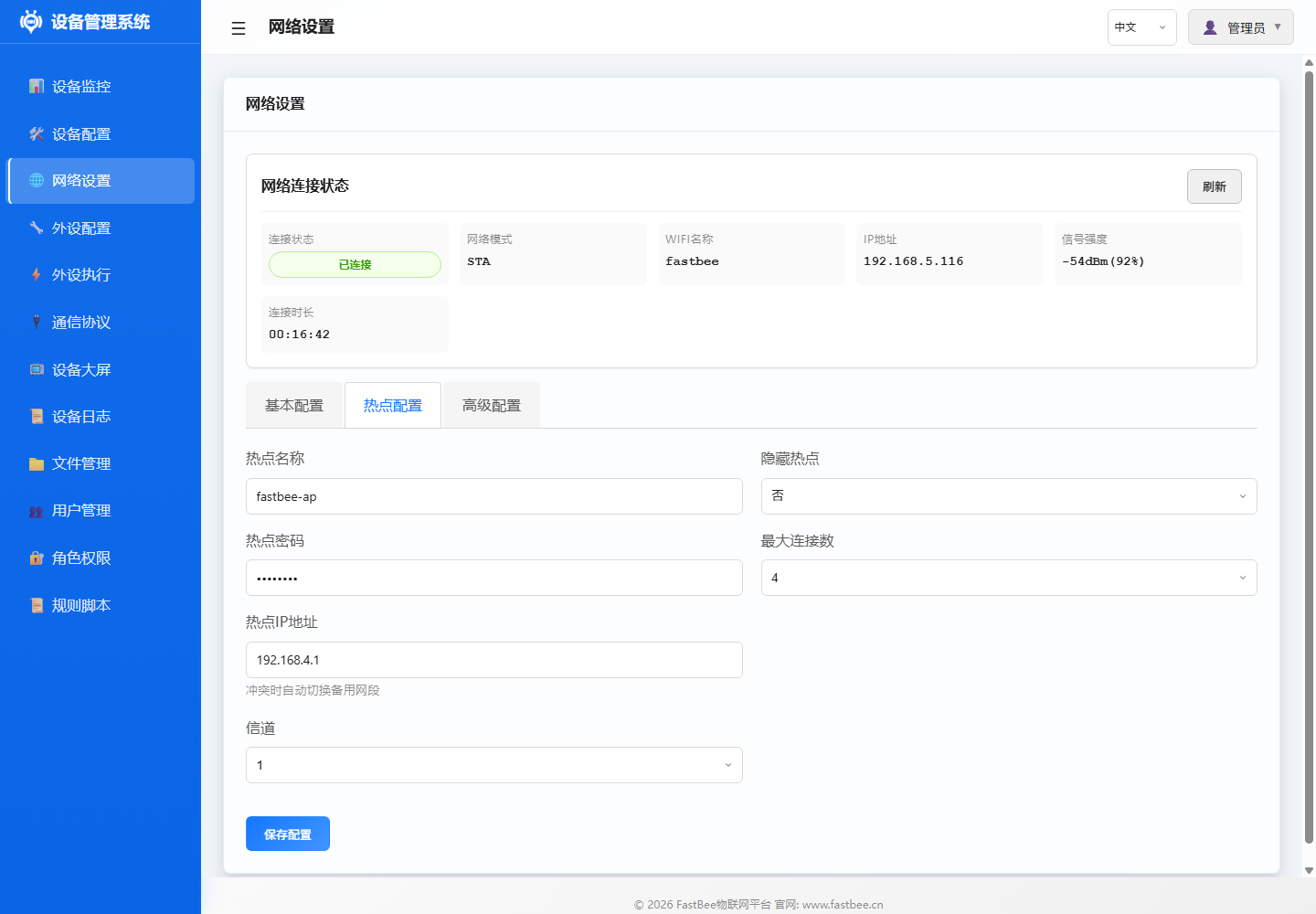Focus the 热点IP地址 input field
The height and width of the screenshot is (914, 1316).
click(x=493, y=660)
